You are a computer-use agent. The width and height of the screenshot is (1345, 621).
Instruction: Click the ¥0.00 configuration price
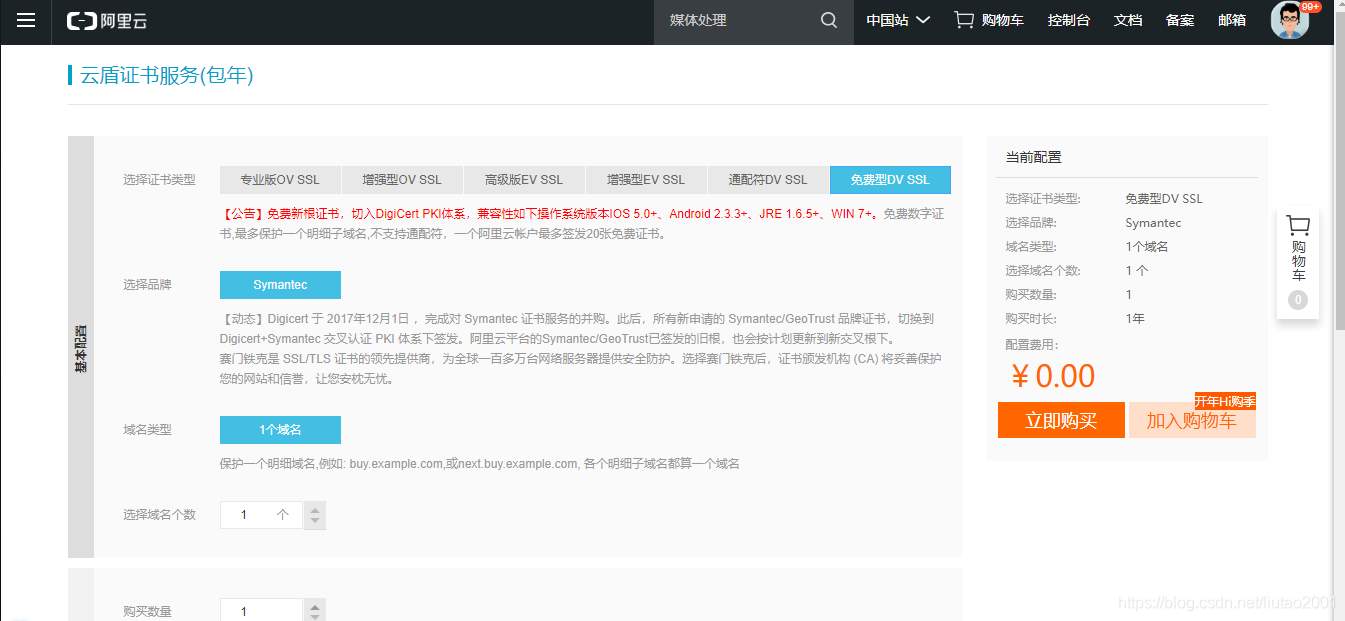tap(1053, 377)
